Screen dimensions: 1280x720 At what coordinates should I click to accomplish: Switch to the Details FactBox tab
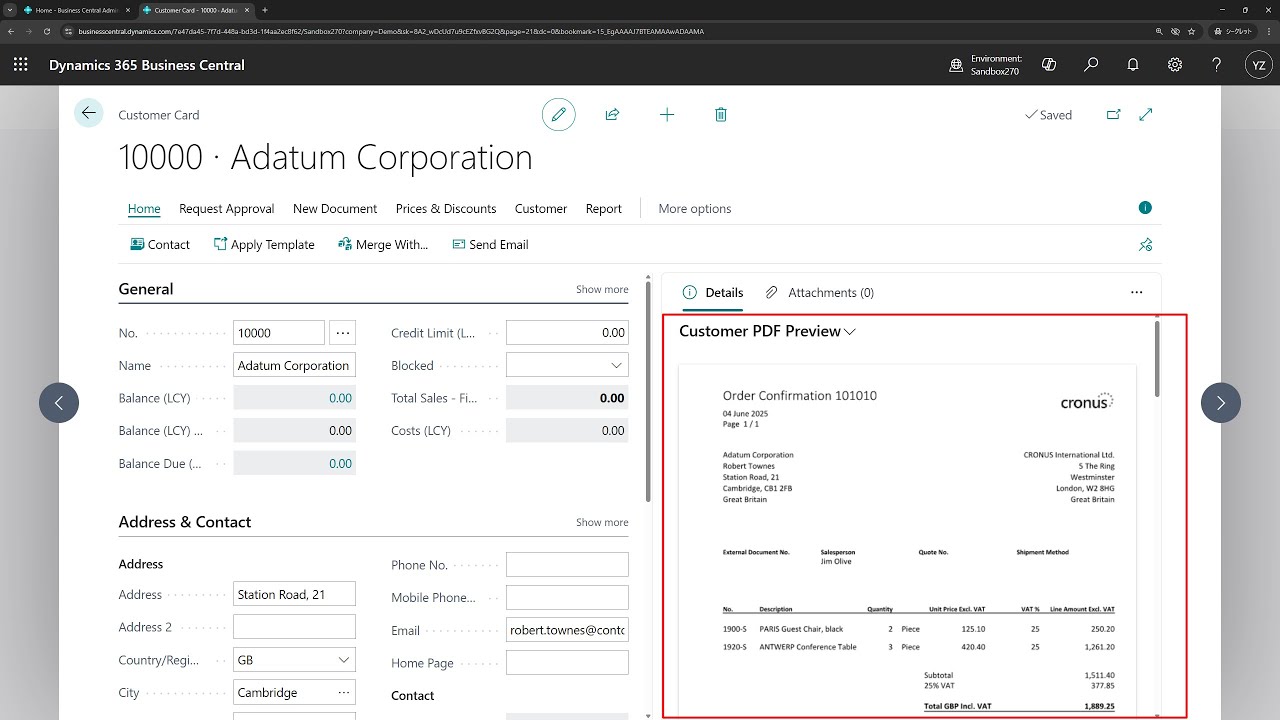[713, 293]
